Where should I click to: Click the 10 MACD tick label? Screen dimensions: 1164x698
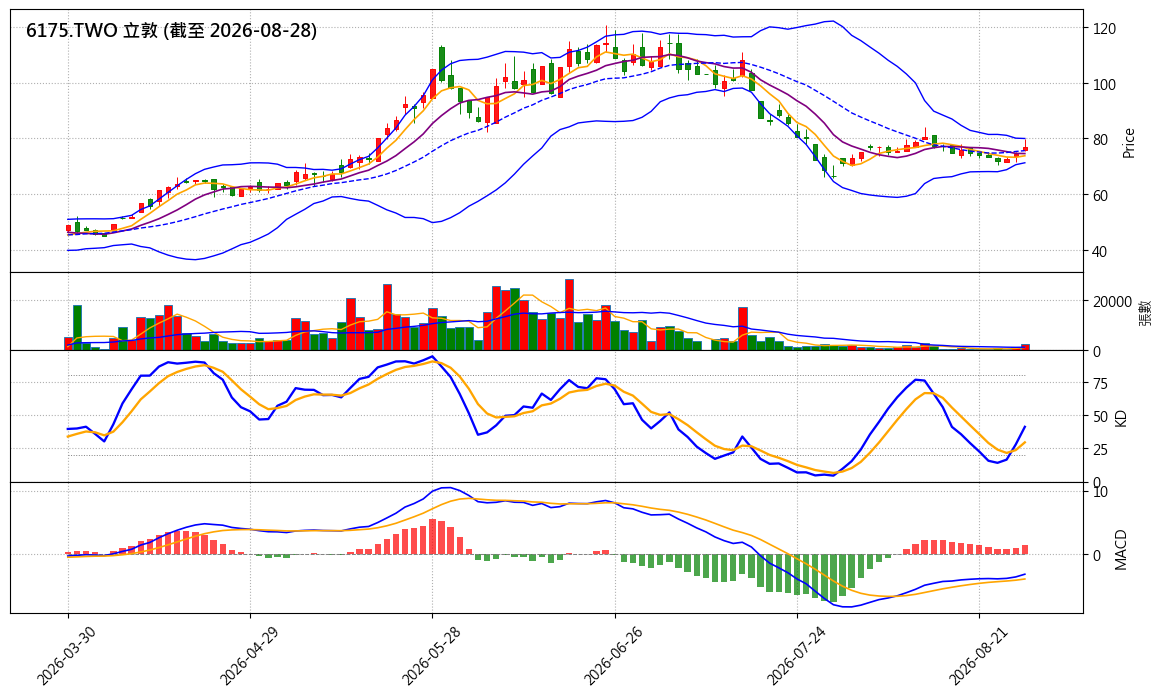(1100, 492)
